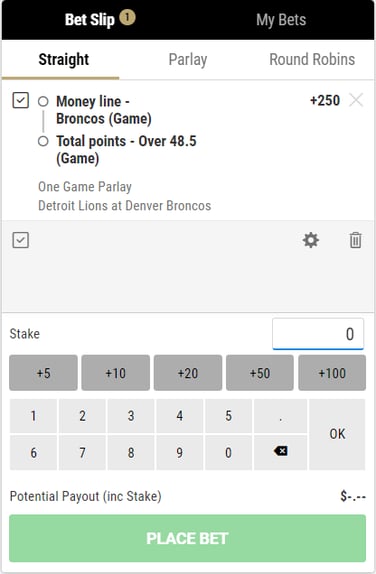The height and width of the screenshot is (574, 376).
Task: Click the backspace key on keypad
Action: click(x=280, y=452)
